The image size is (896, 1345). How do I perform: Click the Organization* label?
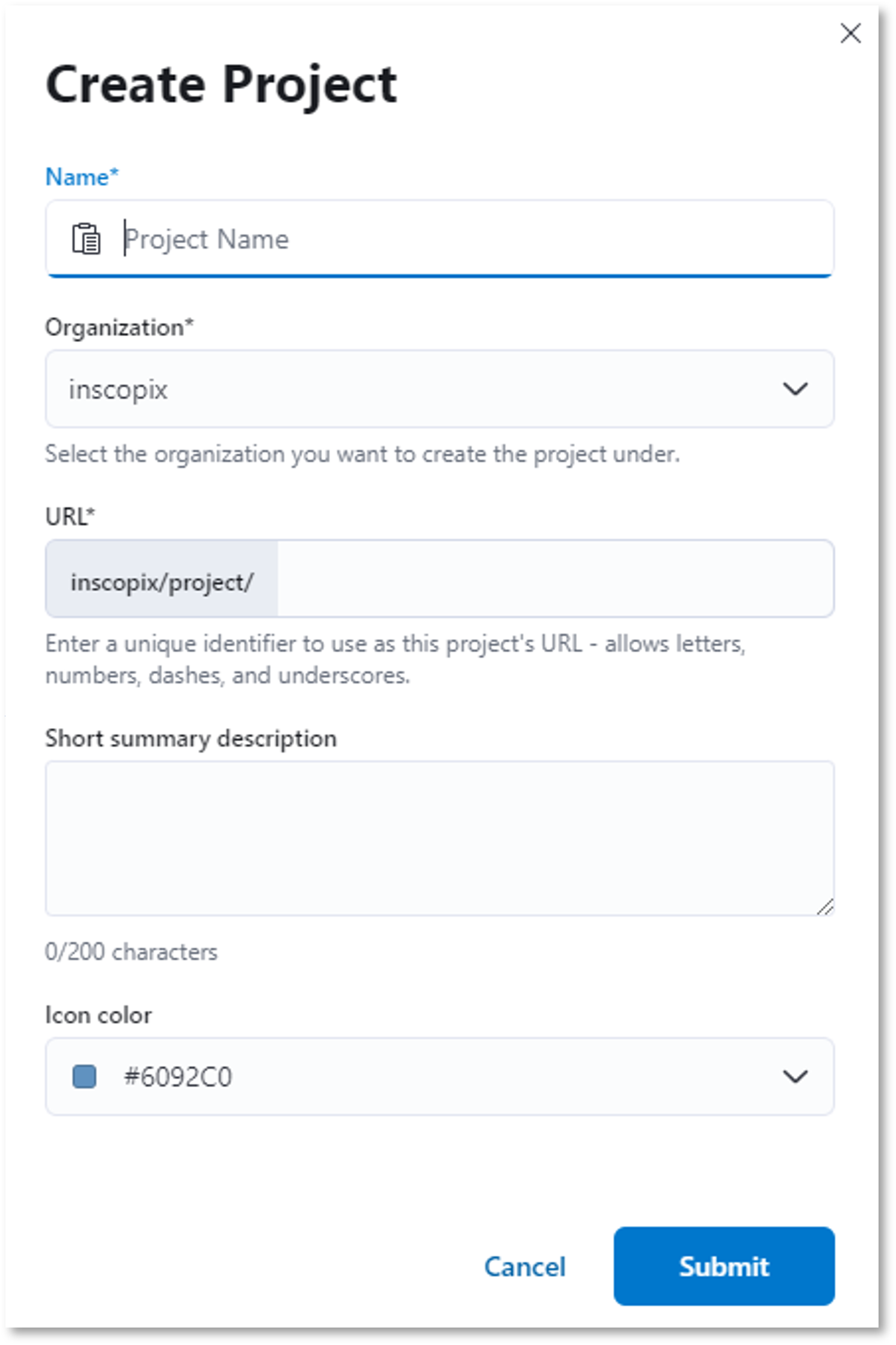120,328
